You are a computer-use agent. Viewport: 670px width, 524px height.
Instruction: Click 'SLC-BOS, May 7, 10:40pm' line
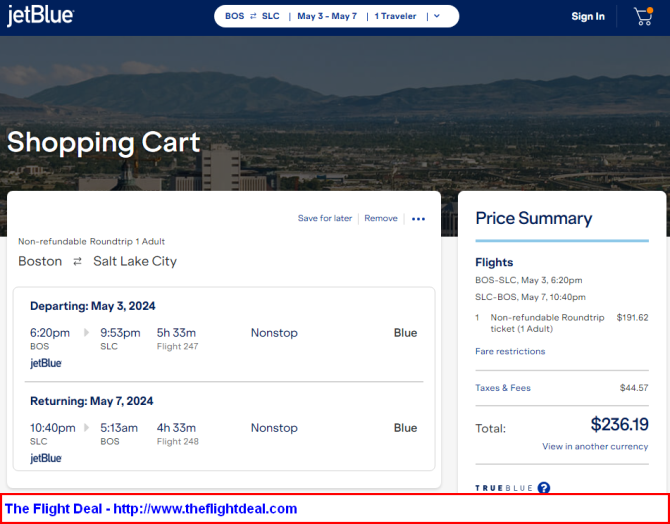click(x=530, y=297)
